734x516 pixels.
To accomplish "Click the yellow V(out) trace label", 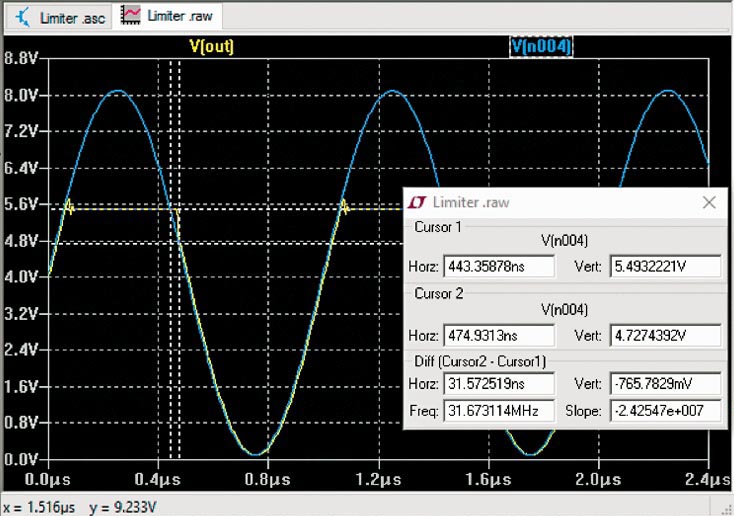I will point(211,46).
